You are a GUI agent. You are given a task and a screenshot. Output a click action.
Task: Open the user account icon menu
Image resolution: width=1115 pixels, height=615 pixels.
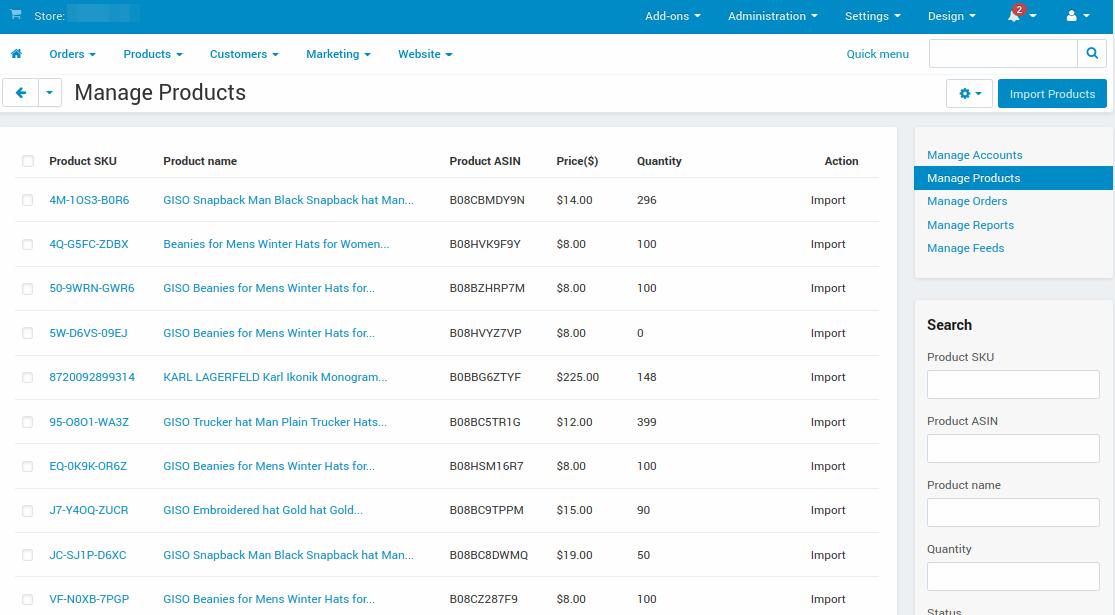point(1071,16)
